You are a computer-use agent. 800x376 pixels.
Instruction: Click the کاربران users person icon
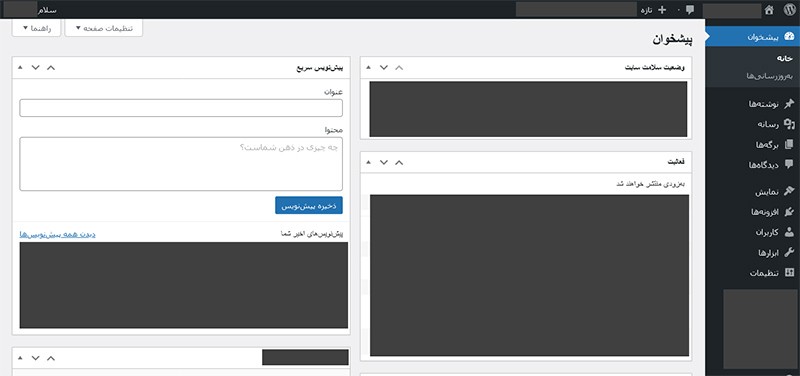pyautogui.click(x=789, y=232)
